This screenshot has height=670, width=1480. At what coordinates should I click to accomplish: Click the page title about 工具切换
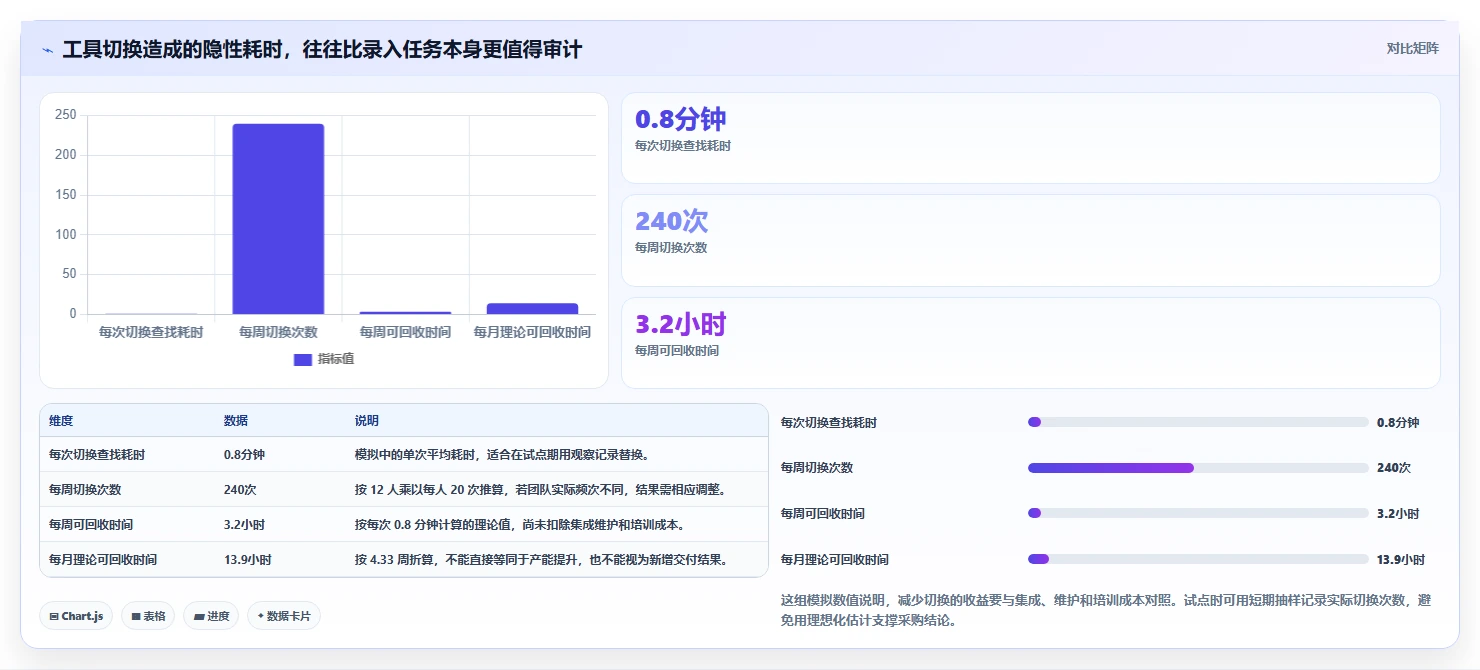click(322, 49)
